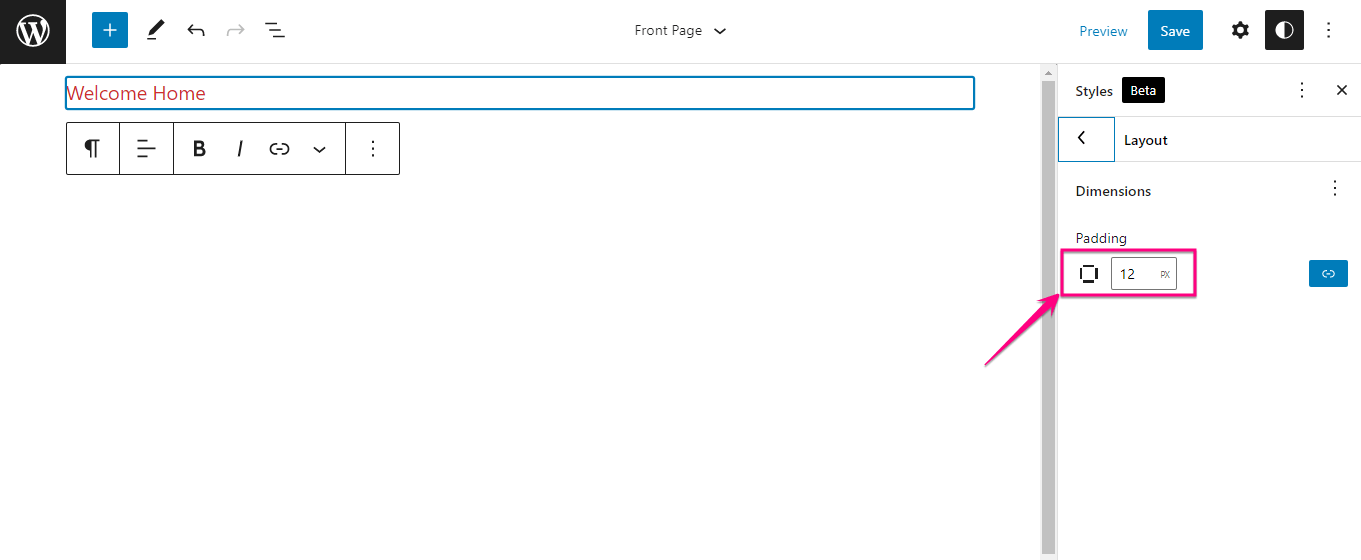The width and height of the screenshot is (1361, 560).
Task: Redo the last change
Action: 236,30
